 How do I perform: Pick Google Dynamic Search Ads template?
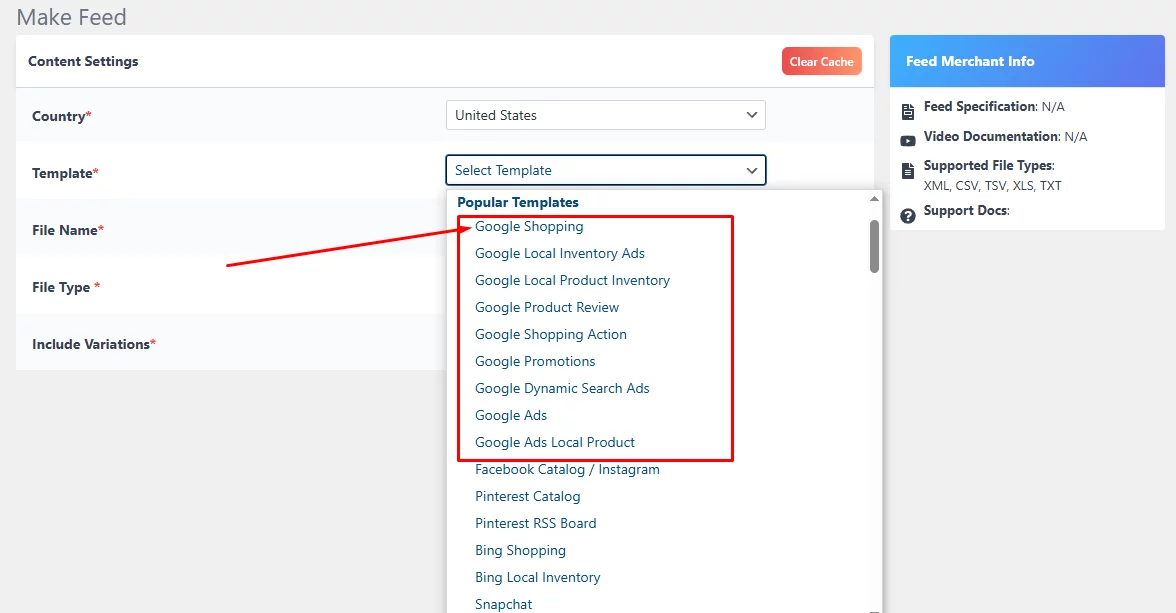pyautogui.click(x=562, y=389)
